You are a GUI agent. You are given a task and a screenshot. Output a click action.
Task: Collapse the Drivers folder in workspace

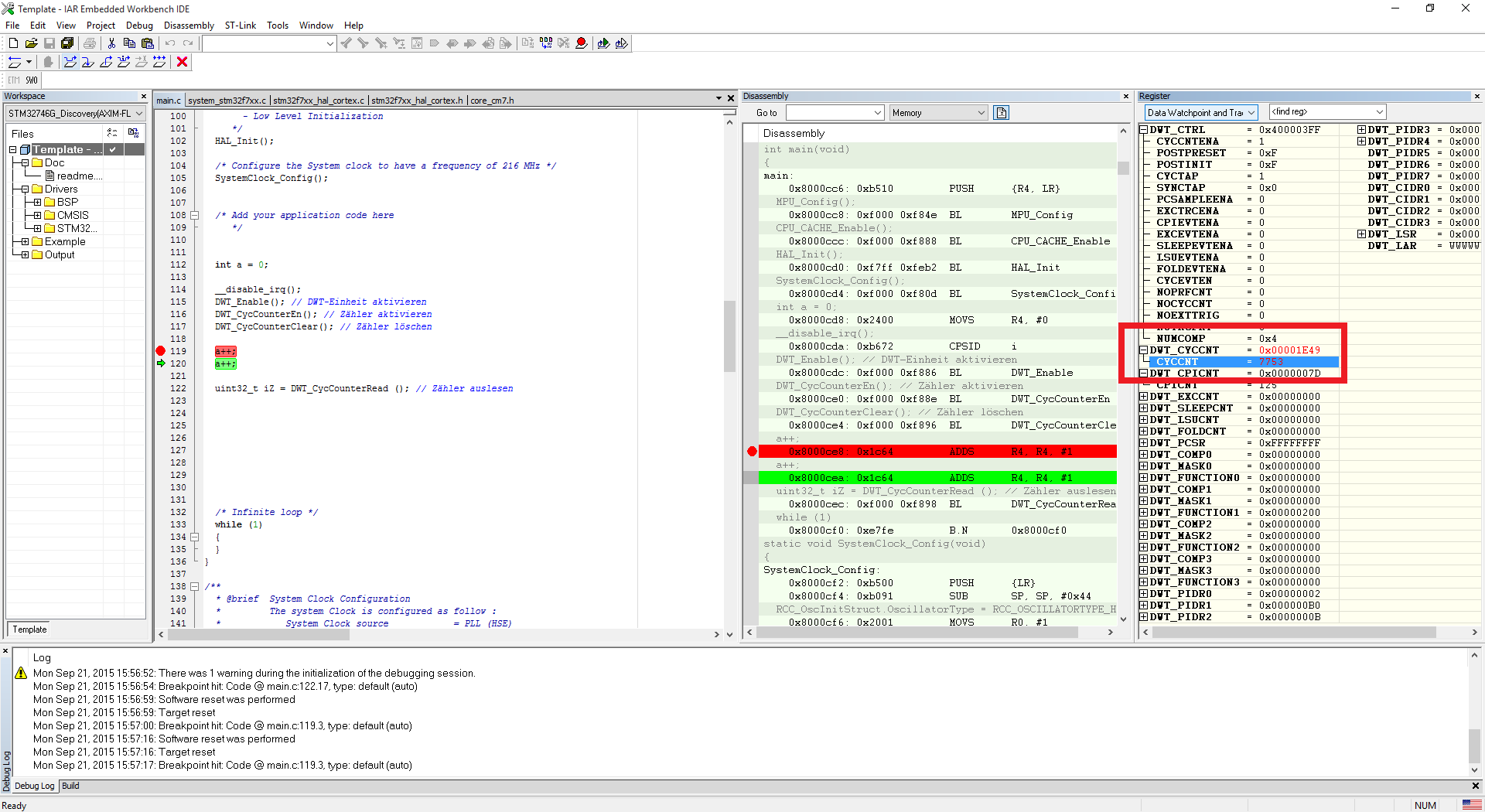(25, 189)
